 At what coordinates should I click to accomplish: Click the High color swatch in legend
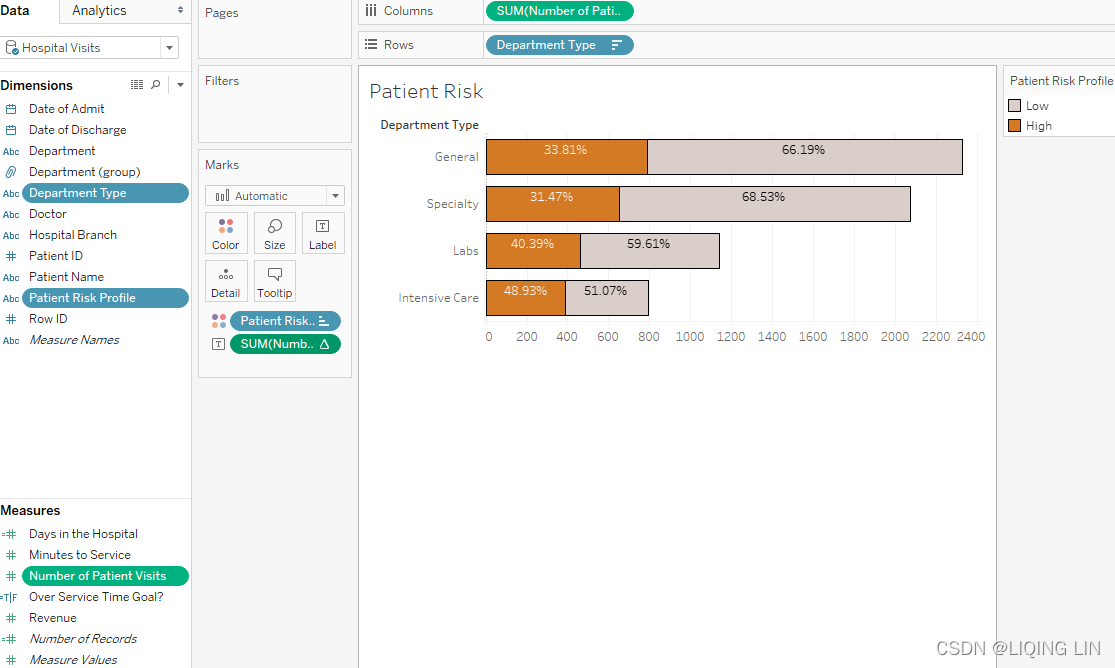(x=1015, y=126)
